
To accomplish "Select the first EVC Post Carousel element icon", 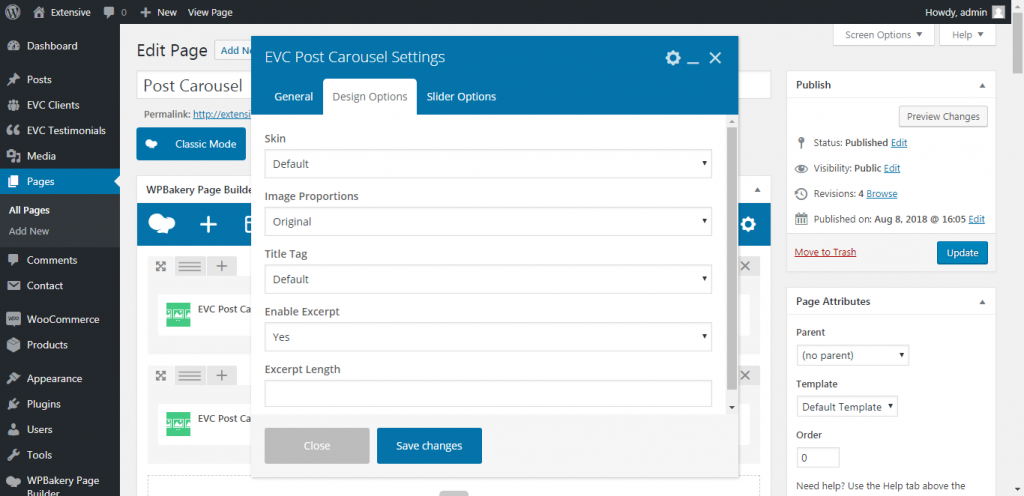I will coord(178,315).
